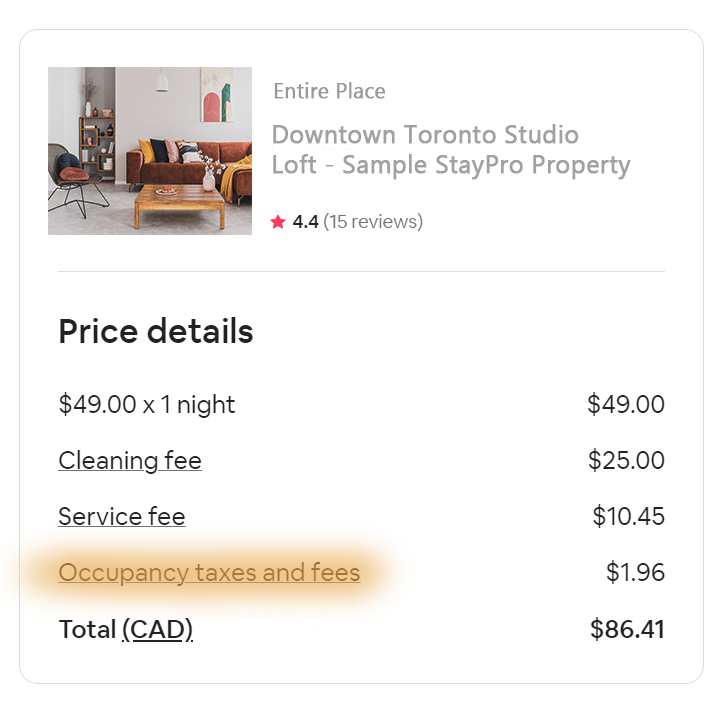Viewport: 718px width, 711px height.
Task: Click the $49.00 nightly subtotal amount
Action: 626,404
